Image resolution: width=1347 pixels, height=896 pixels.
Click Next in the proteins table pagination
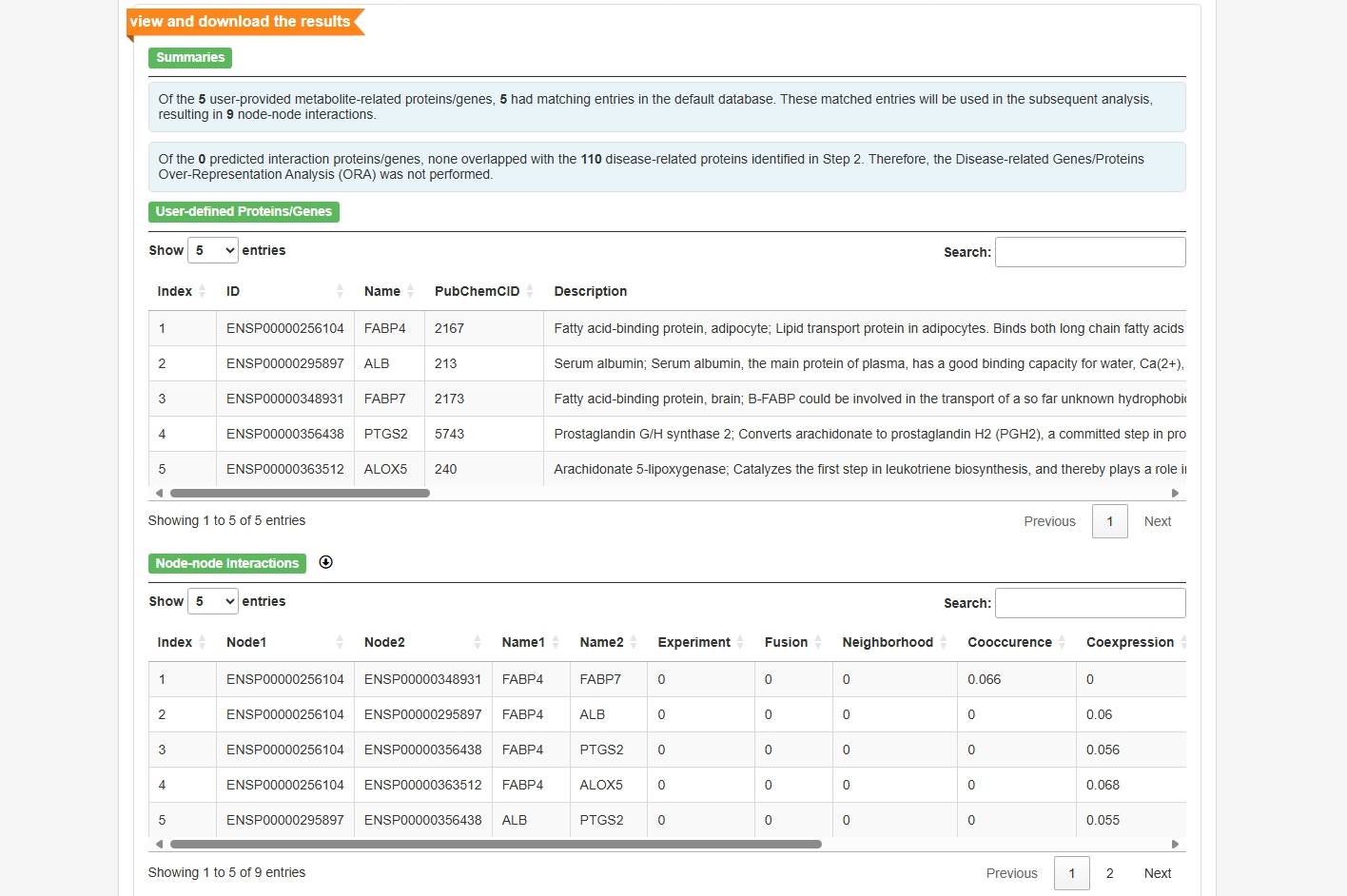point(1158,521)
